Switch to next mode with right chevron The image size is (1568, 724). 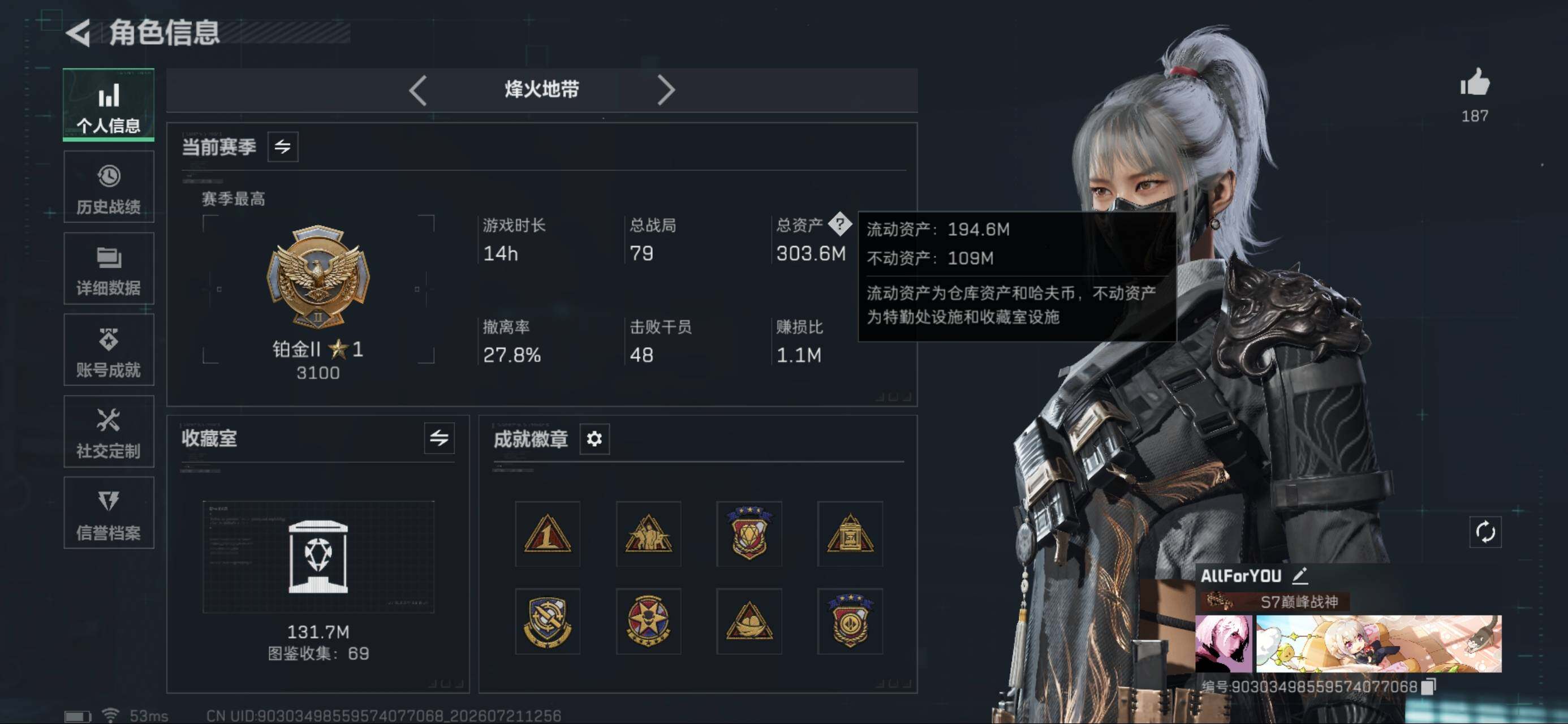(x=666, y=90)
